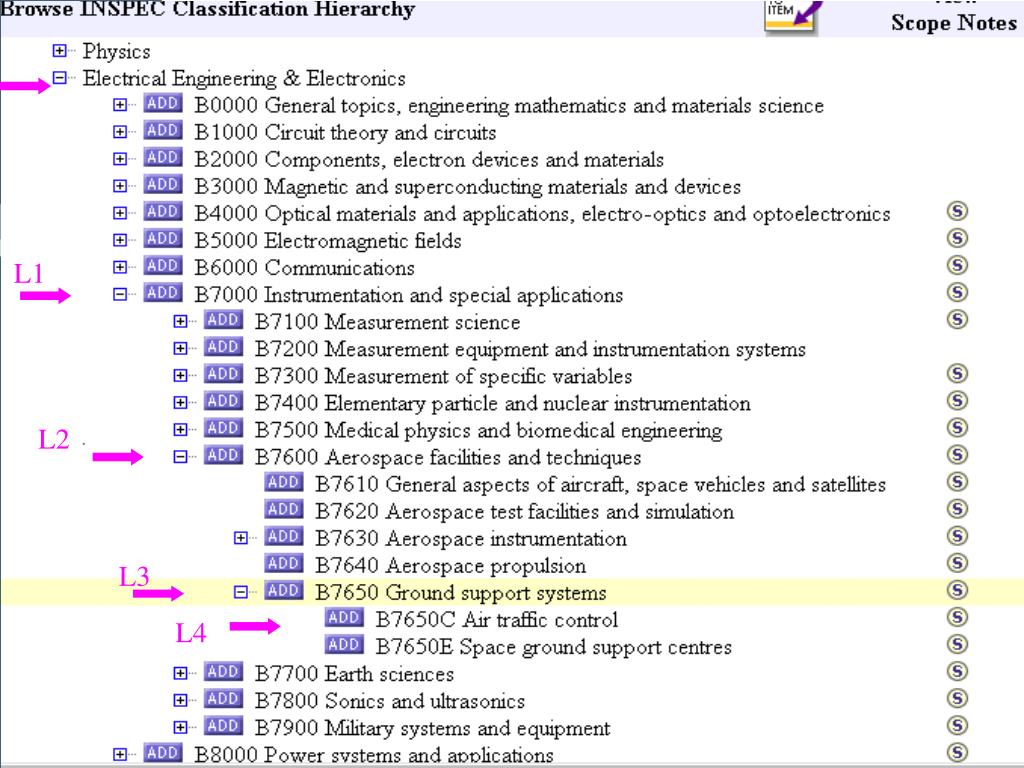Select 'B7400 Elementary particle and nuclear instrumentation' text

(x=502, y=404)
